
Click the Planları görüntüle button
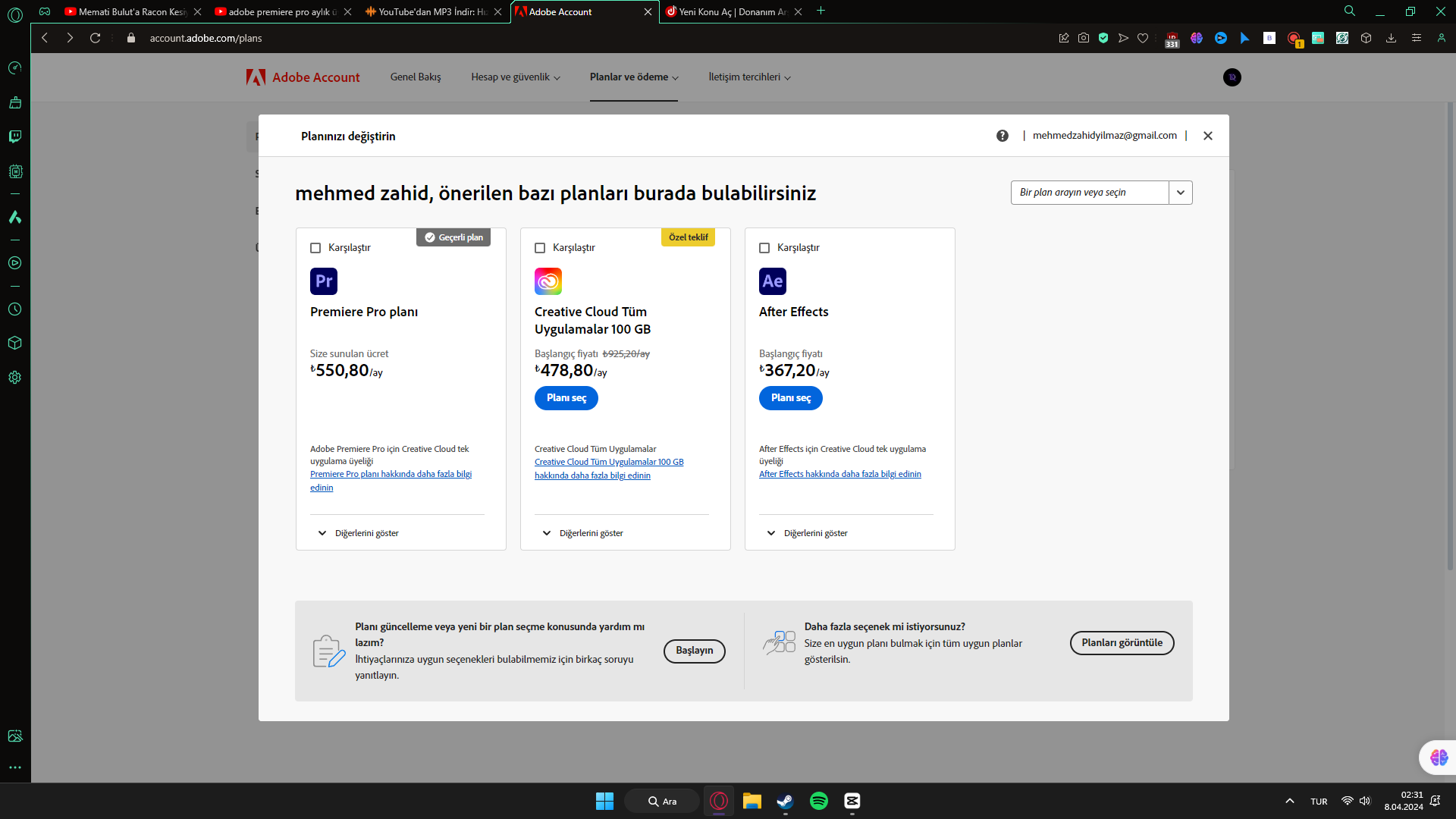coord(1122,643)
